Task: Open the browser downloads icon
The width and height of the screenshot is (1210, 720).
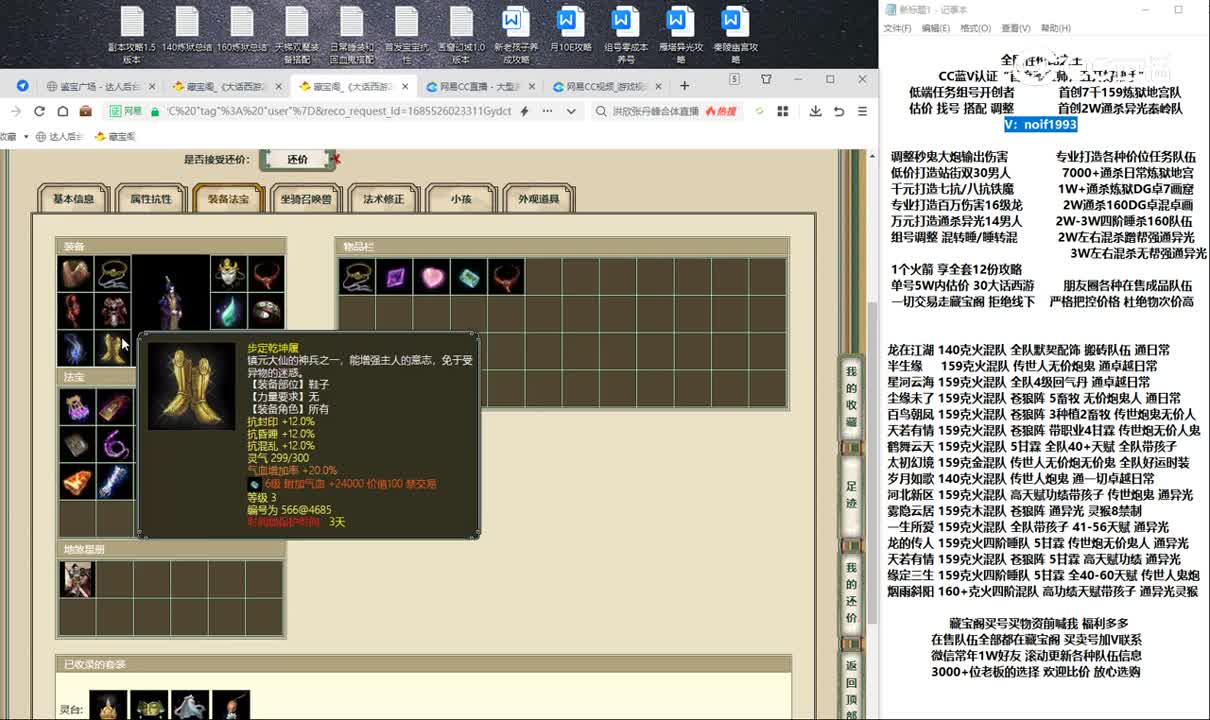Action: point(815,111)
